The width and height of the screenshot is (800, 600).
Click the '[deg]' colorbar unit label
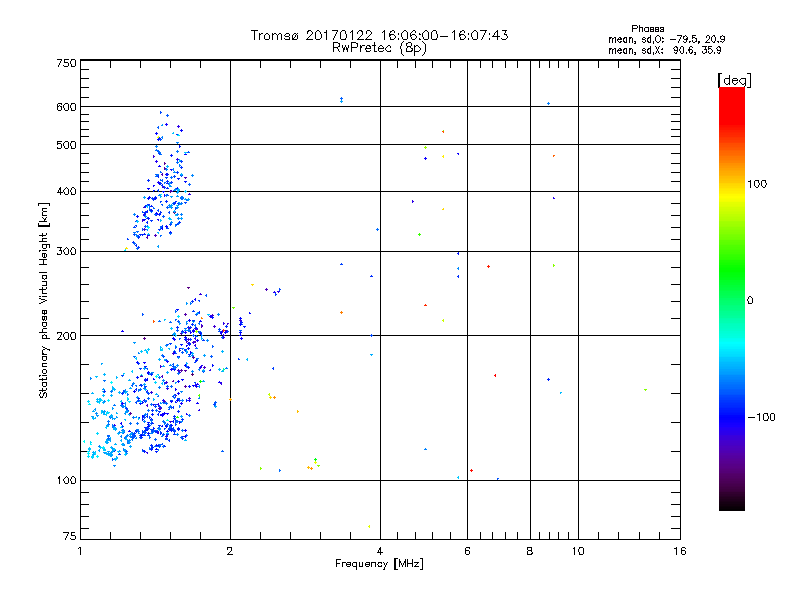click(x=734, y=80)
